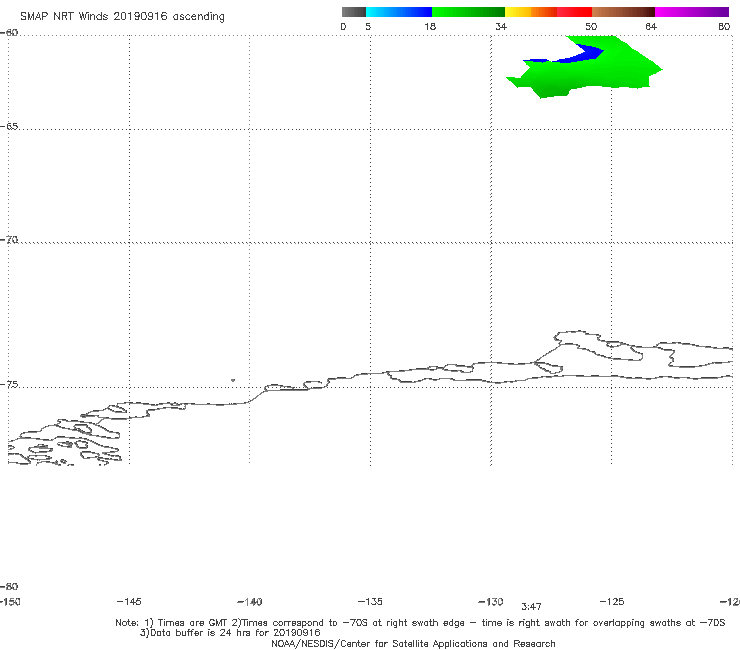
Task: Click the yellow-orange segment of the color bar
Action: (x=531, y=12)
